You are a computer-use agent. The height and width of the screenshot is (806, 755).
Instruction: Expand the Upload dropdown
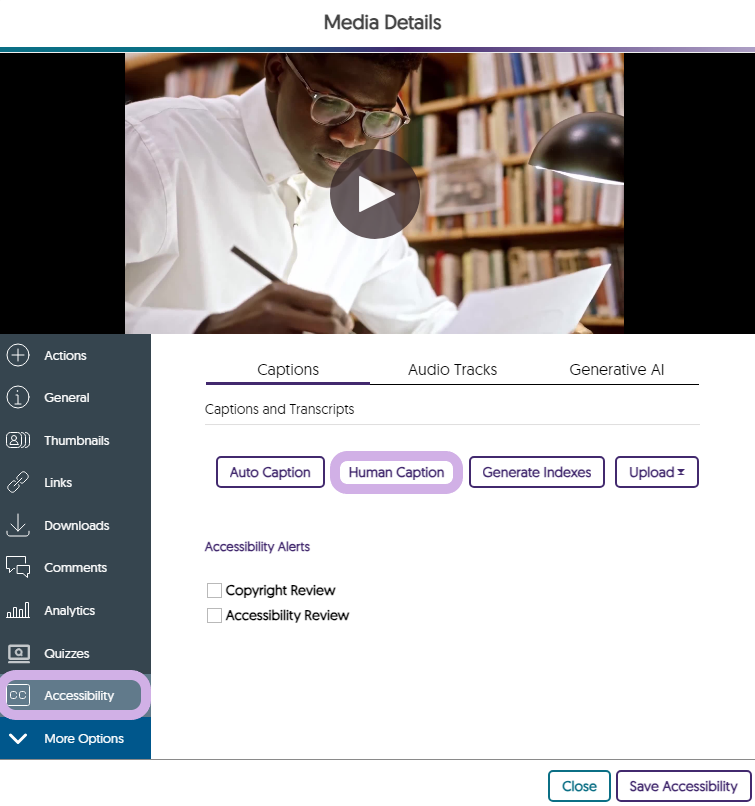click(656, 472)
